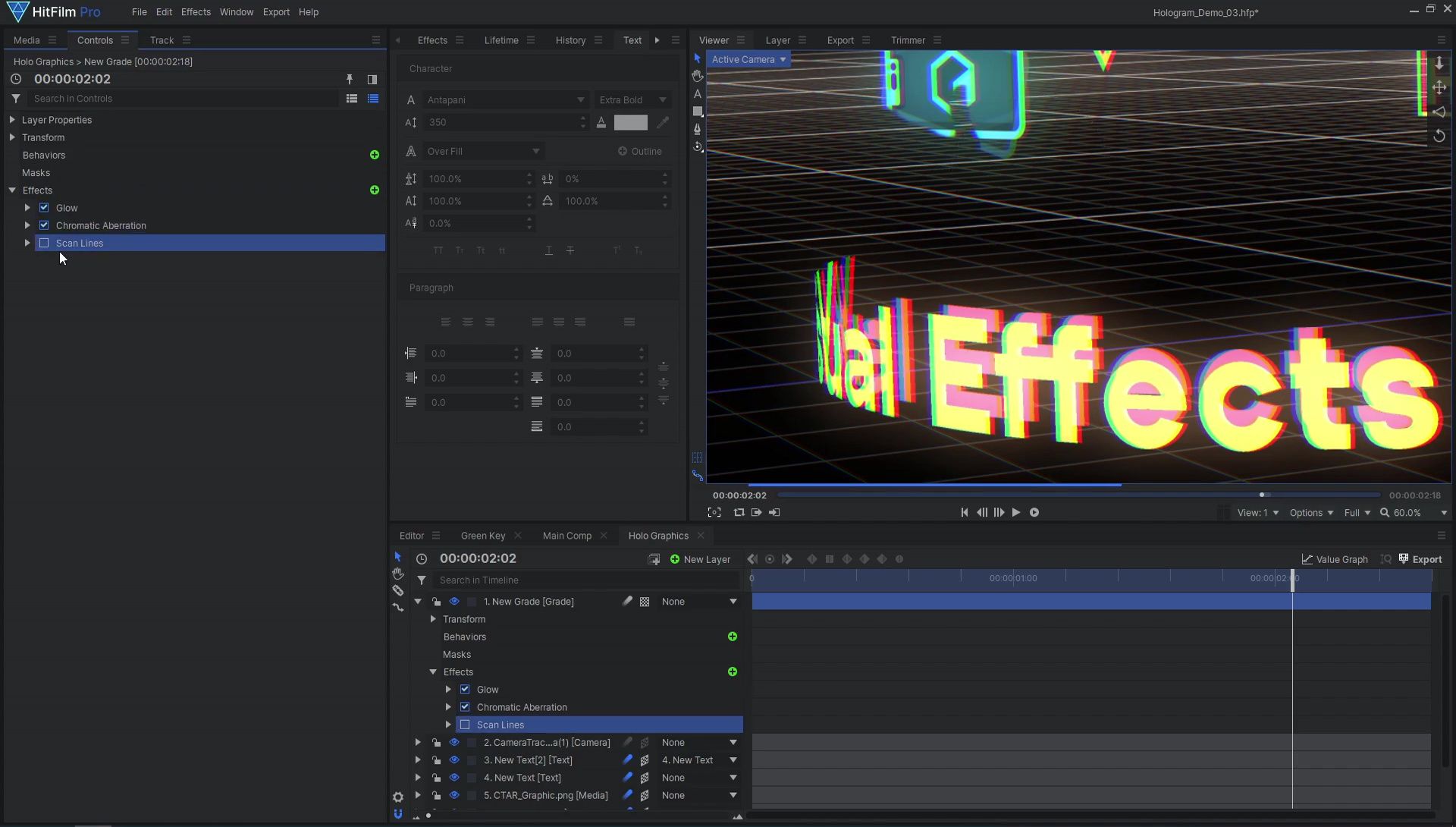Add a new effect with Controls plus icon
The width and height of the screenshot is (1456, 827).
pyautogui.click(x=375, y=190)
